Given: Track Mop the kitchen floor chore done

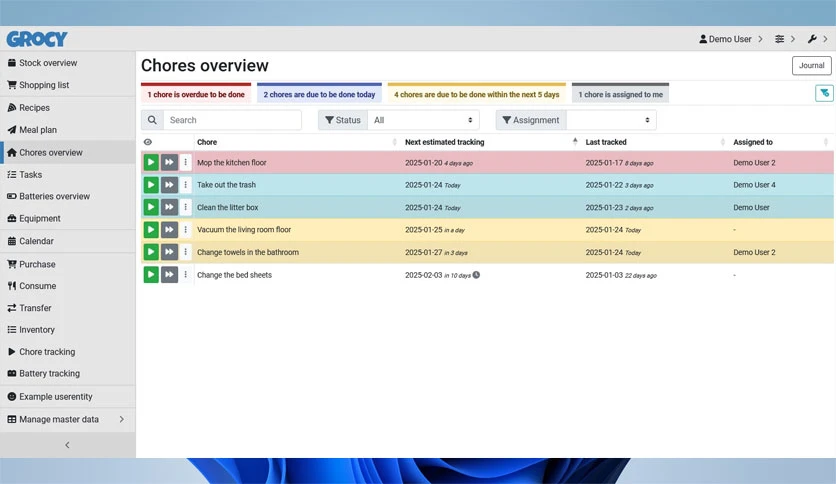Looking at the screenshot, I should [151, 162].
